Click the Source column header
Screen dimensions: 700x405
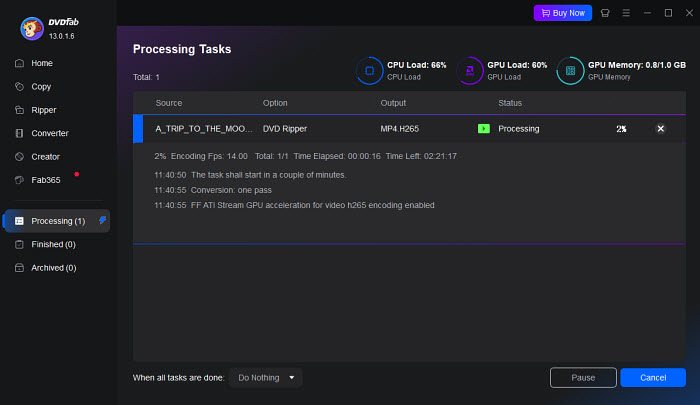(169, 103)
